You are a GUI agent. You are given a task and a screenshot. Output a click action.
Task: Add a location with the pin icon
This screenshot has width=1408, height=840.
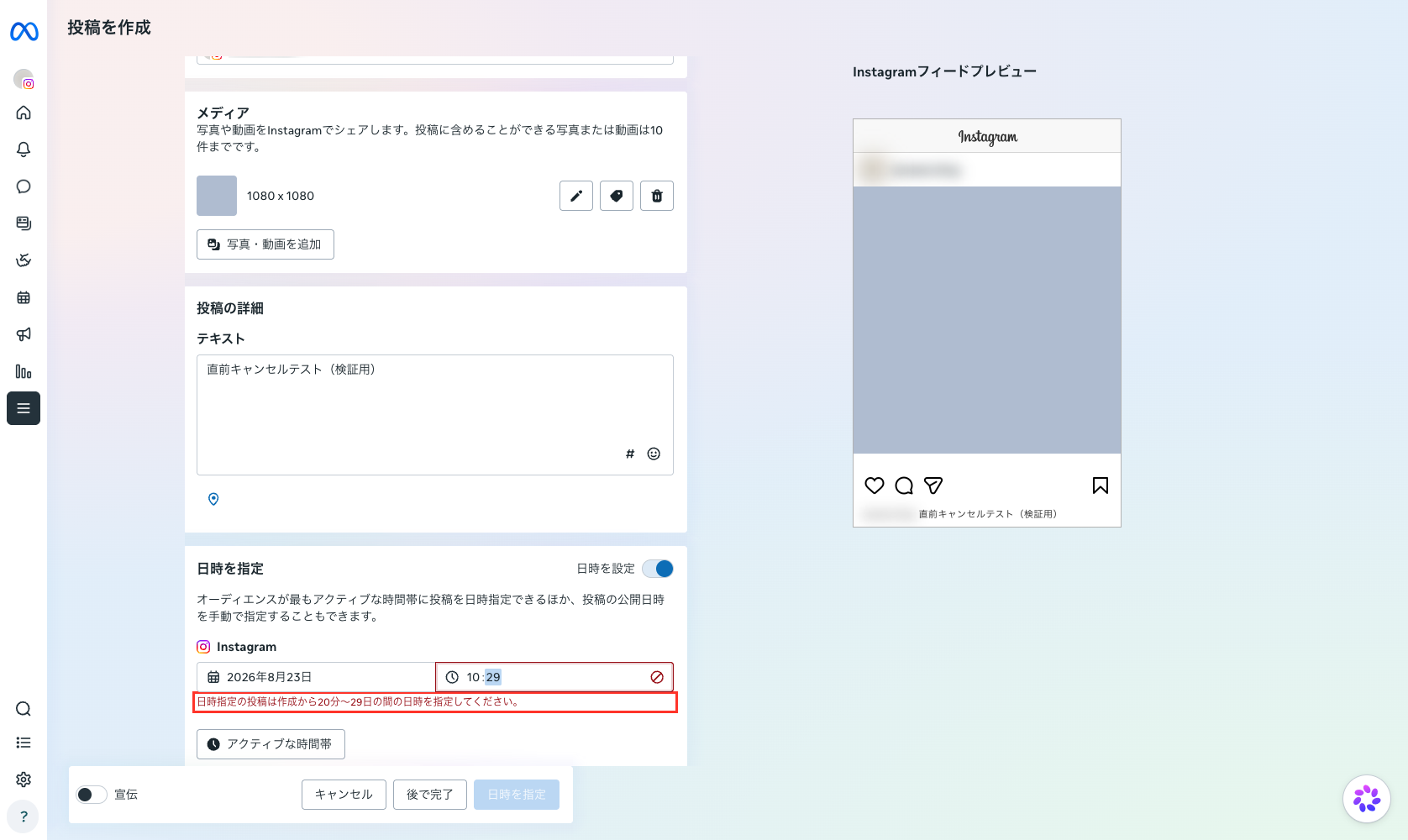(213, 499)
